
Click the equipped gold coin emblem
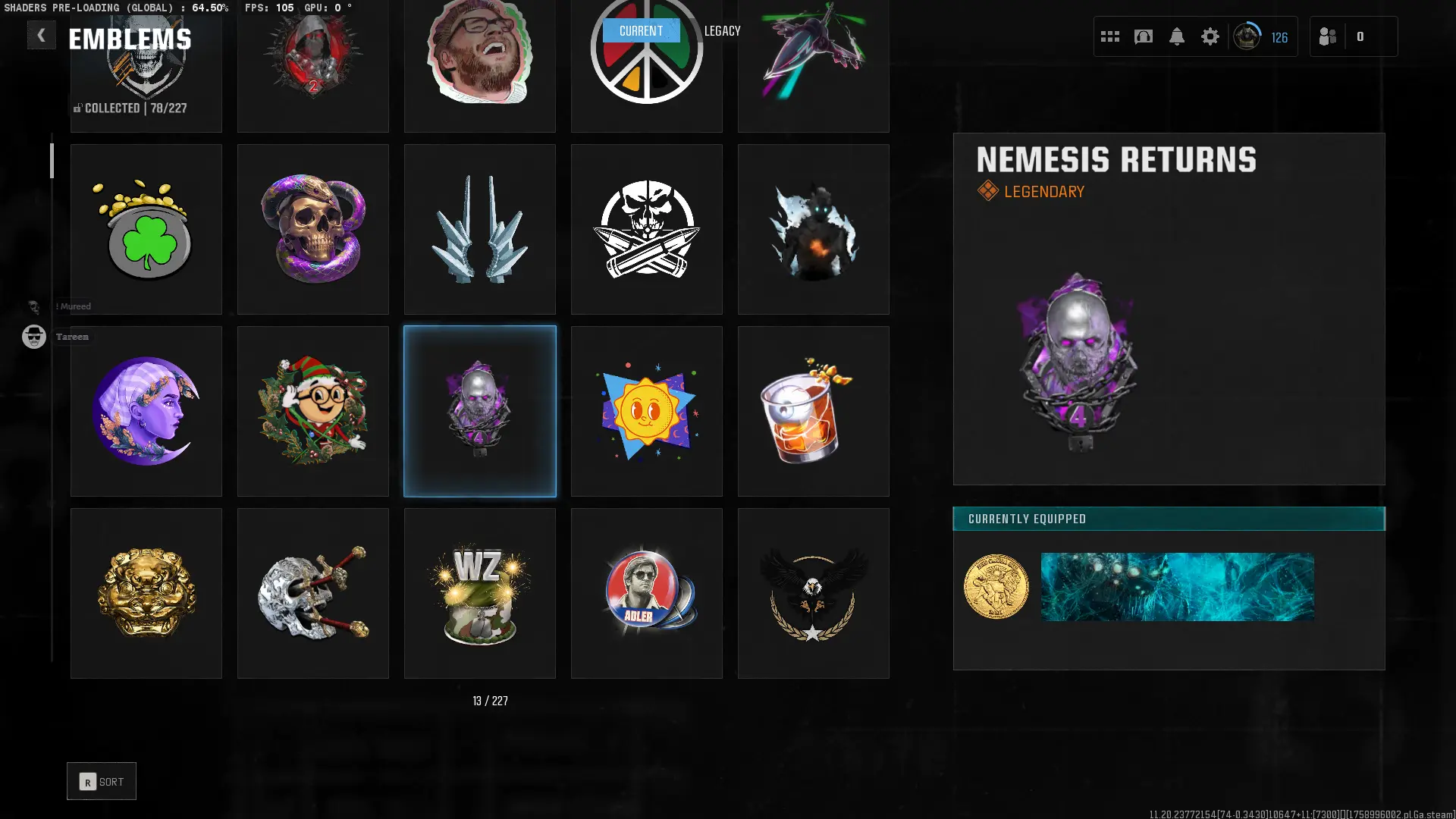point(996,586)
